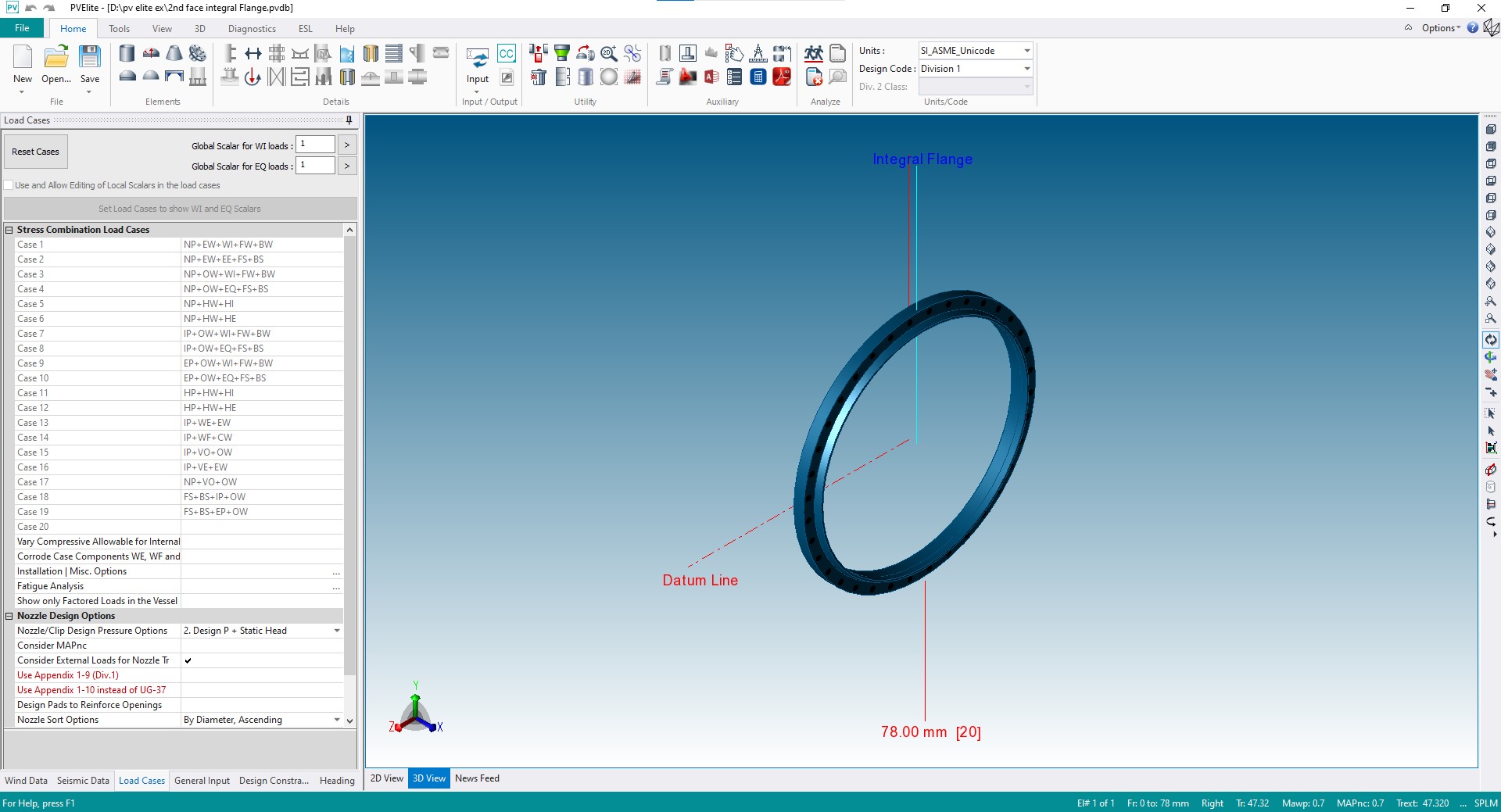Enable editing of local scalars checkbox

(x=9, y=185)
